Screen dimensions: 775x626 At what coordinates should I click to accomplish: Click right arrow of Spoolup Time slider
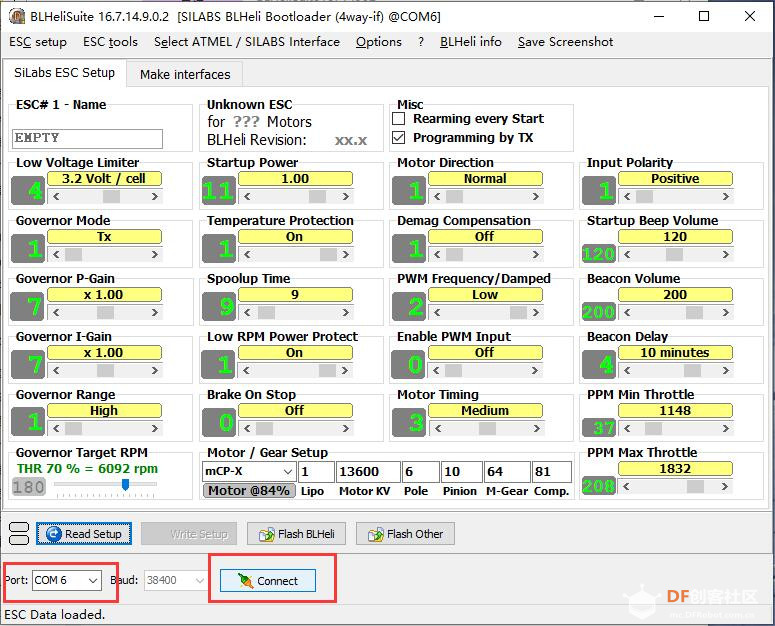pos(345,312)
